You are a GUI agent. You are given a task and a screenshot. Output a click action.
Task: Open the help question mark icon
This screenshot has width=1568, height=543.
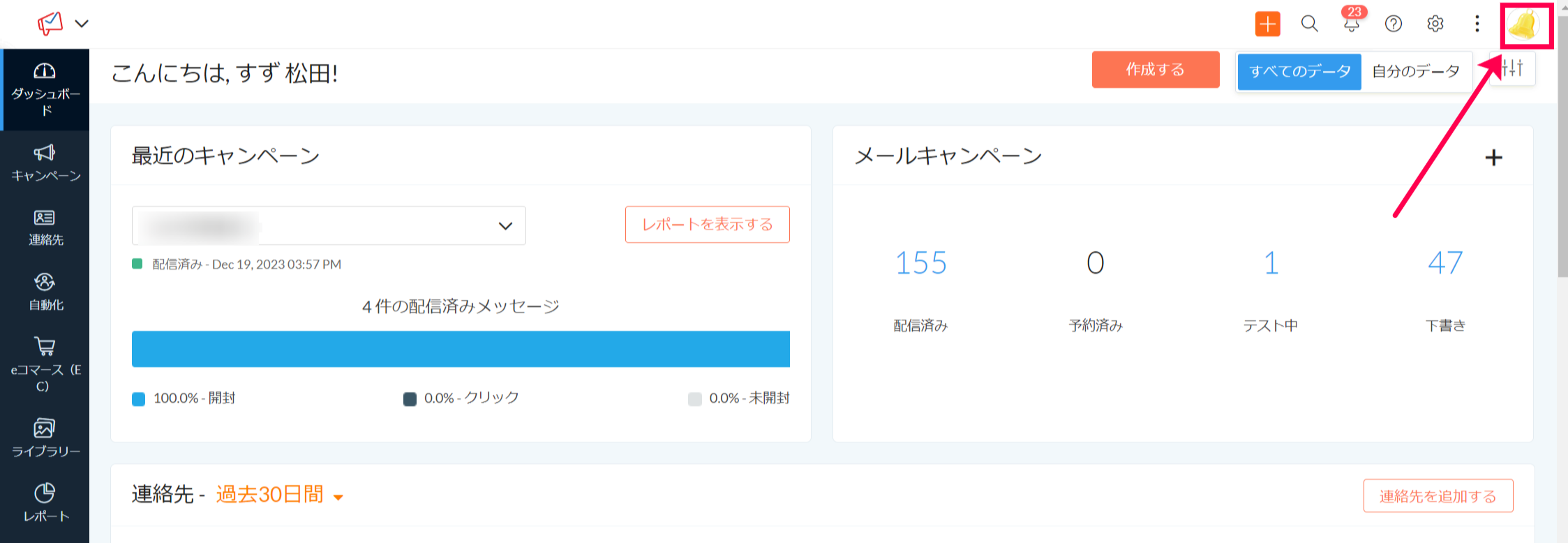pyautogui.click(x=1393, y=24)
